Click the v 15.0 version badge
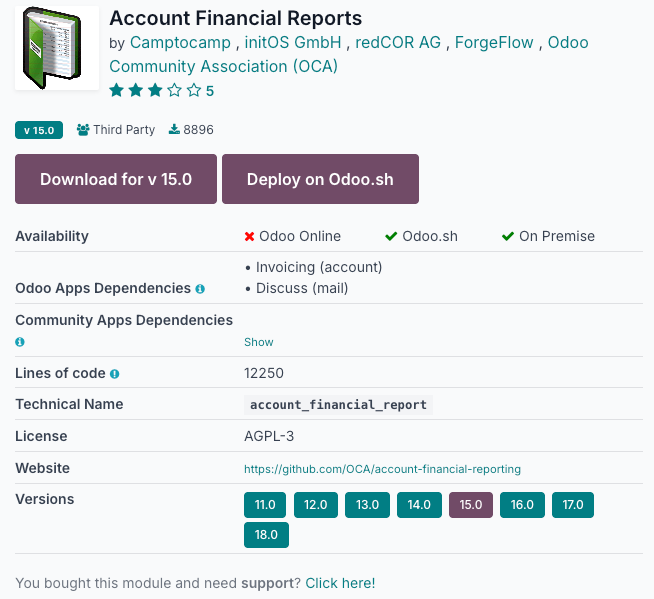Viewport: 654px width, 599px height. [39, 130]
